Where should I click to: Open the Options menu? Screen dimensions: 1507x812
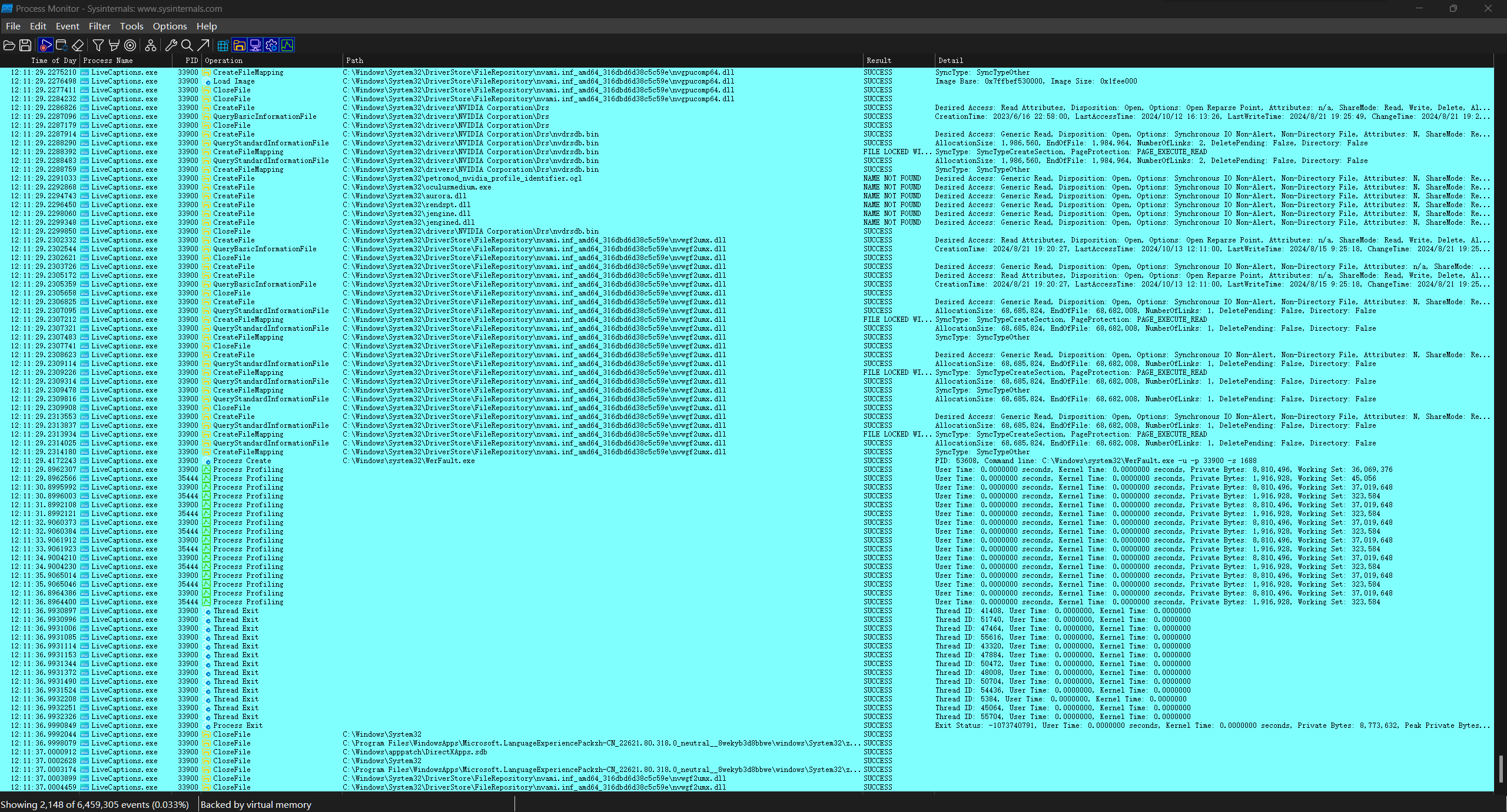click(170, 26)
